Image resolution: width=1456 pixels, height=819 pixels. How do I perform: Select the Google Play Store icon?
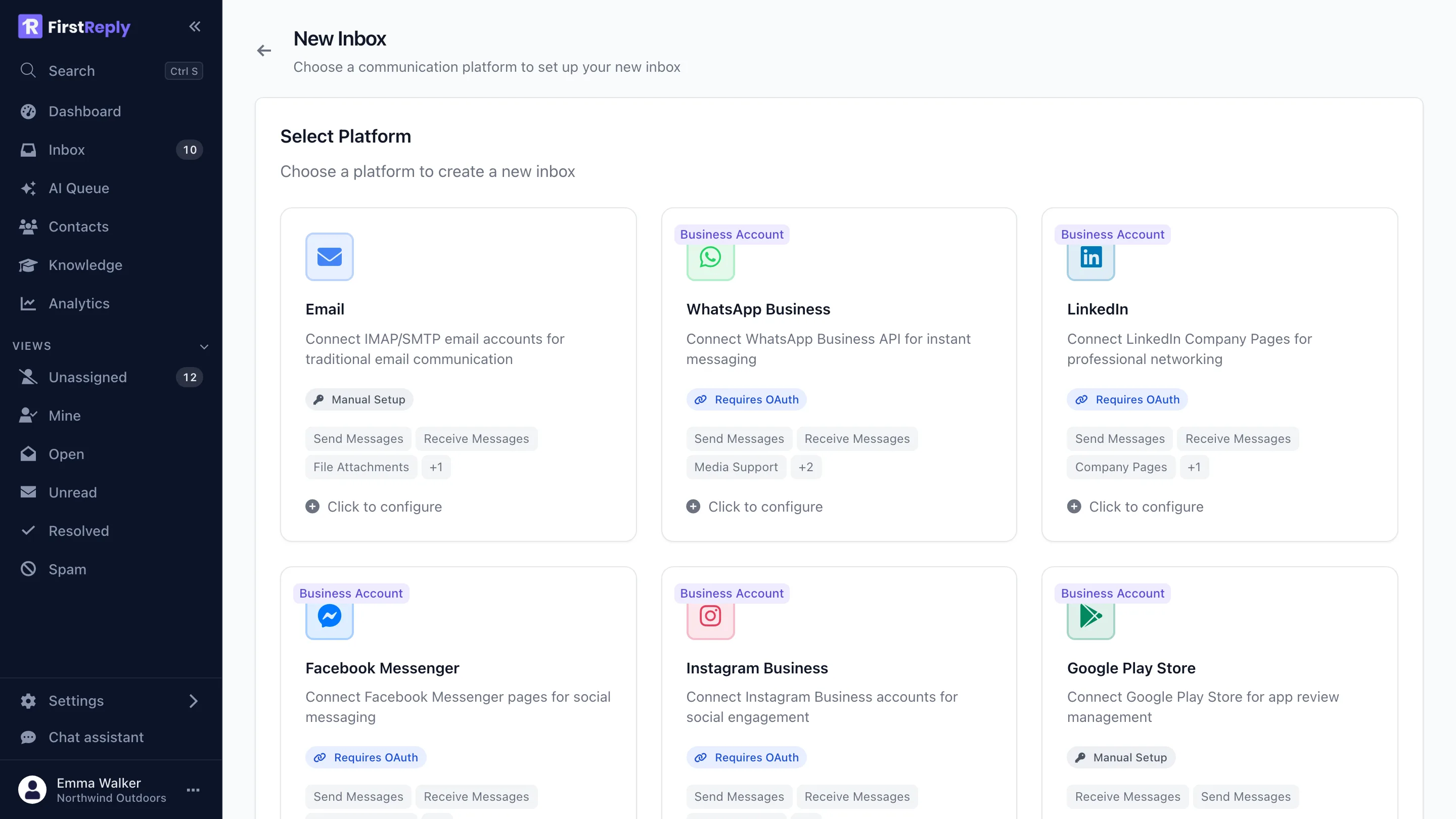click(1091, 617)
